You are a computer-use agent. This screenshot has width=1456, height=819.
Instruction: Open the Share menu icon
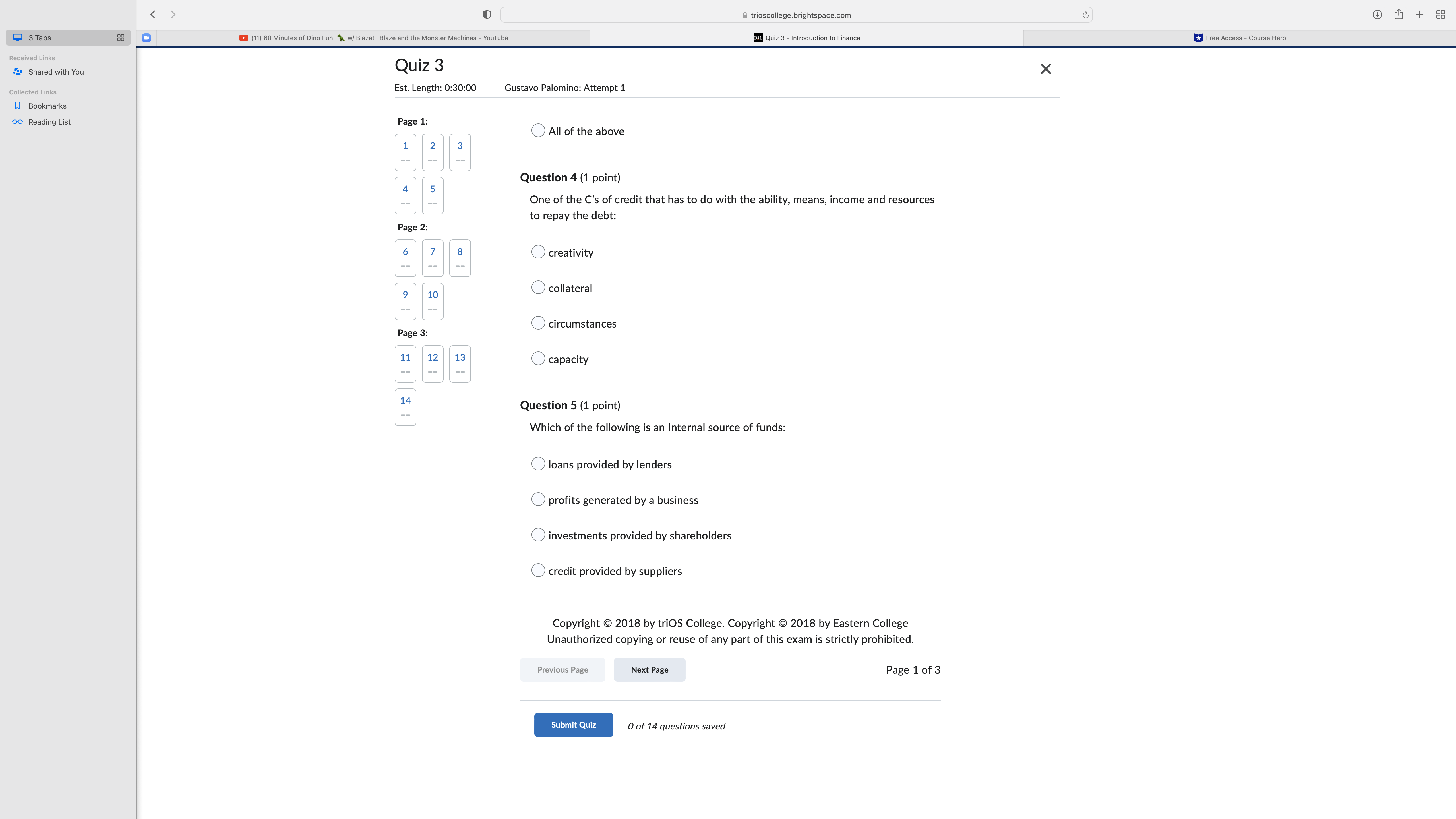point(1398,15)
